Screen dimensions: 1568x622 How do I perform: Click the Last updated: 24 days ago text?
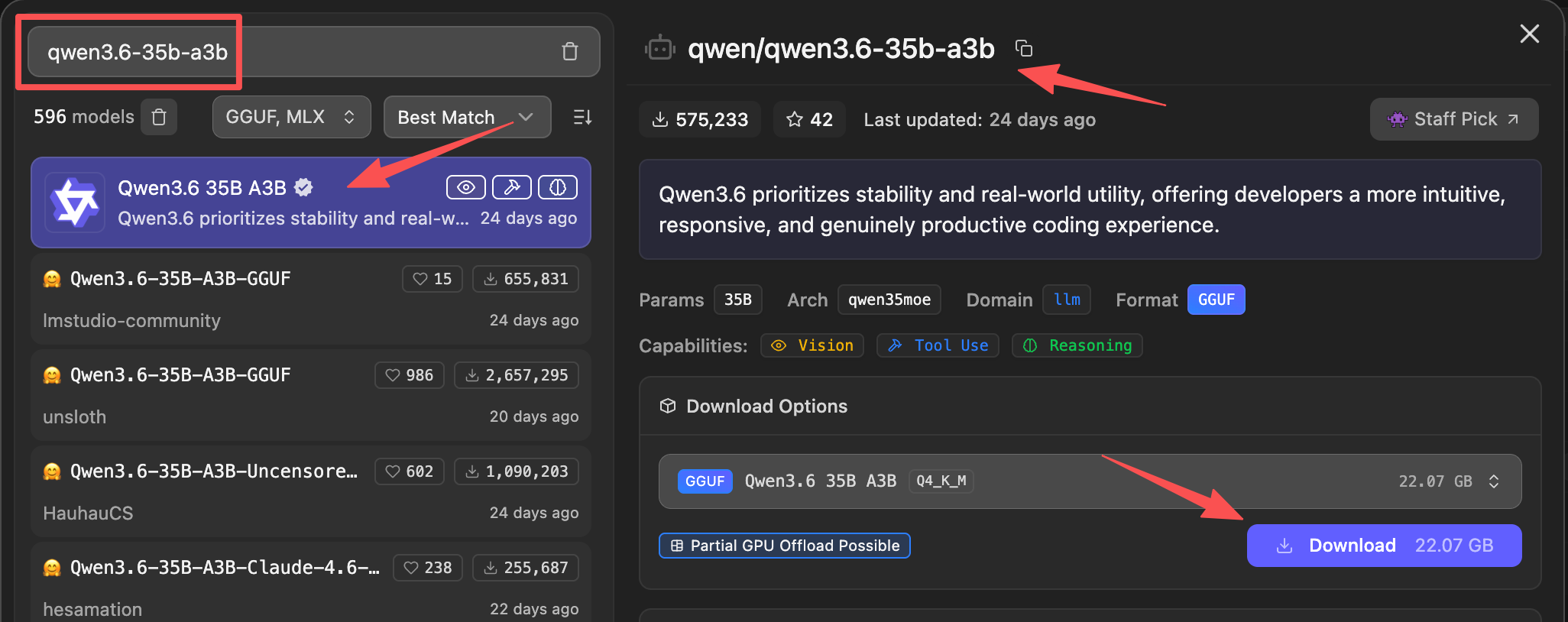[980, 120]
